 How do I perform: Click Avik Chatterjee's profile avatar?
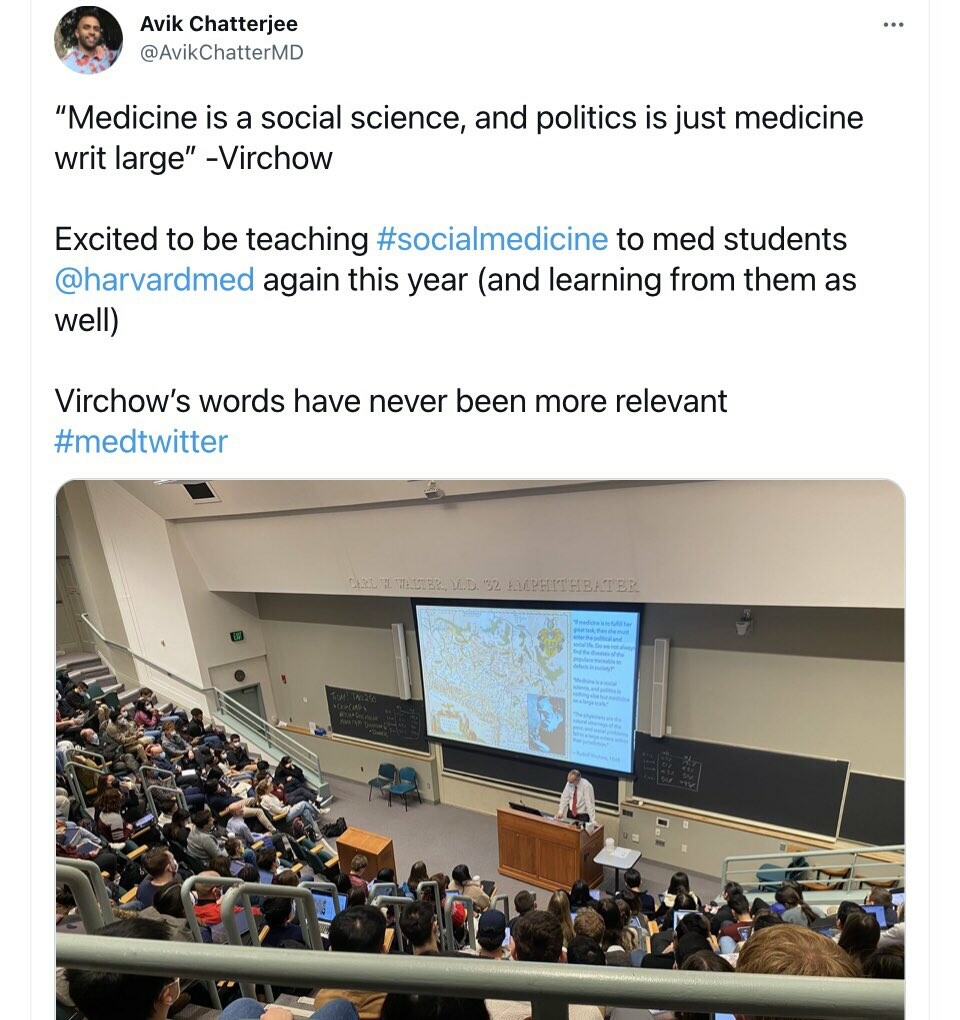pos(89,39)
